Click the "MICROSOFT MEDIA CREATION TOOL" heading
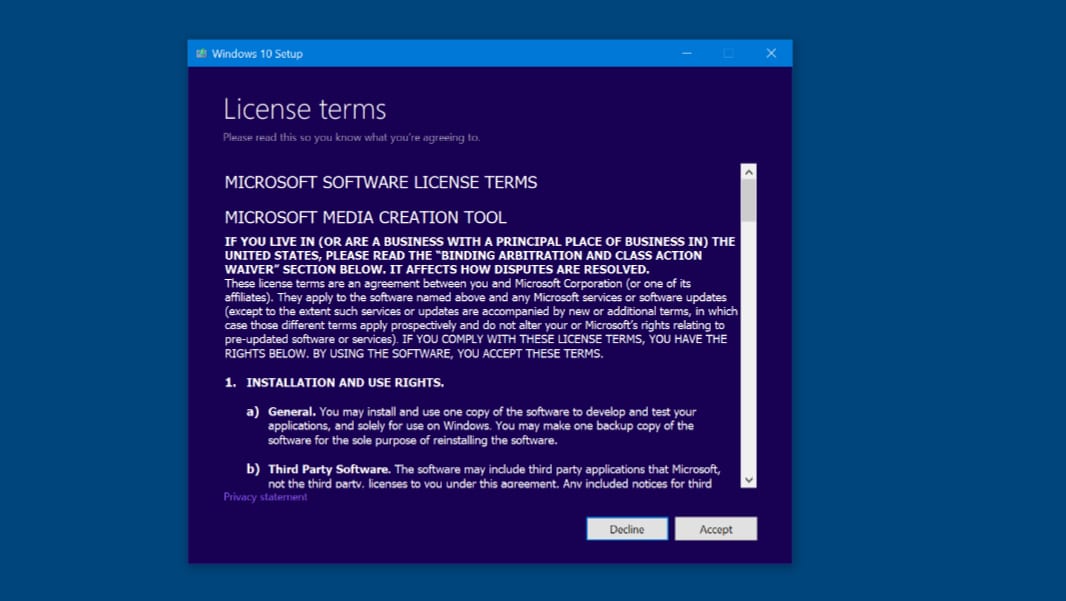The height and width of the screenshot is (601, 1066). (x=365, y=217)
